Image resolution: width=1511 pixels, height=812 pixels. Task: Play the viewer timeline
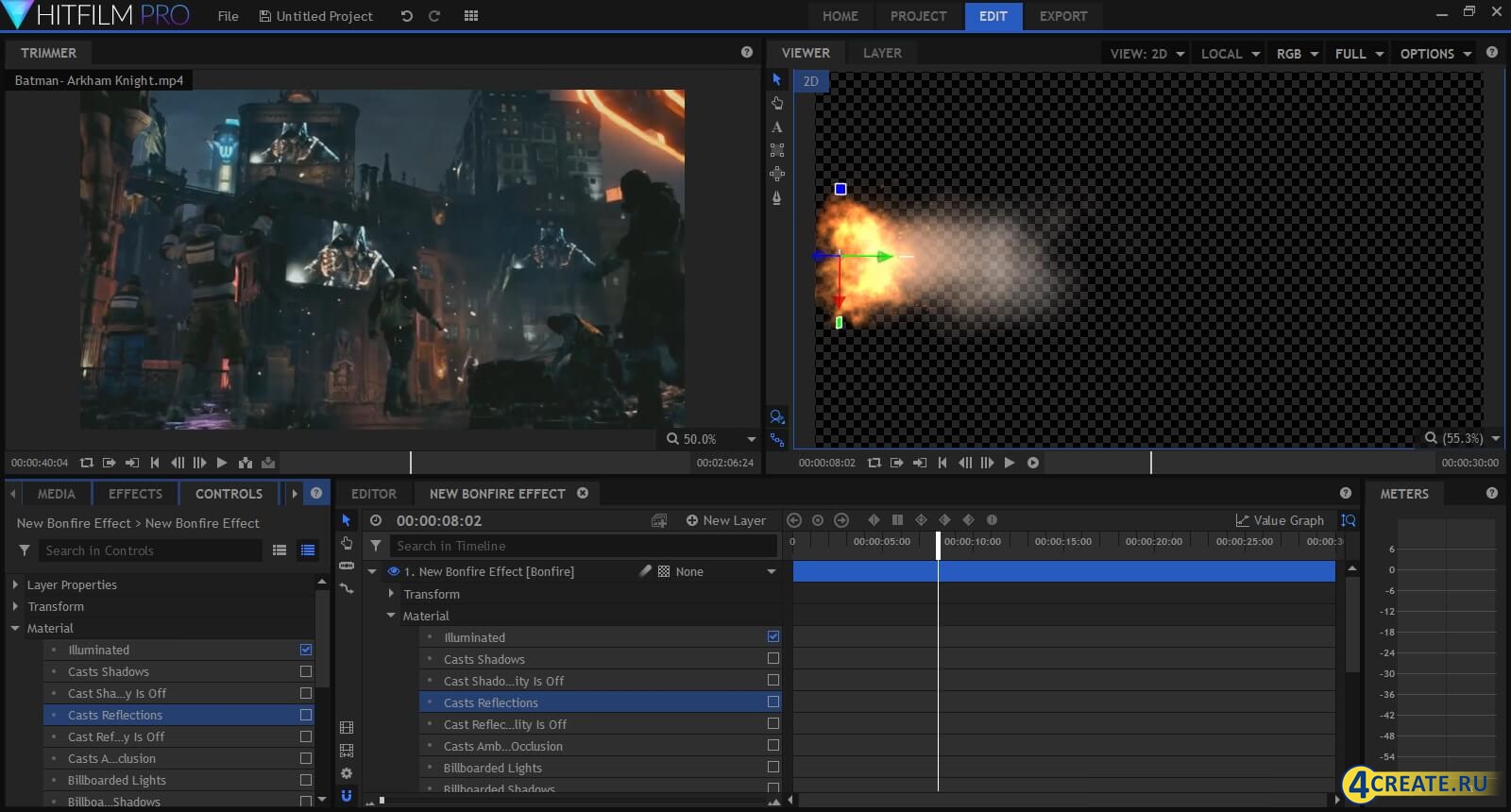(1010, 463)
